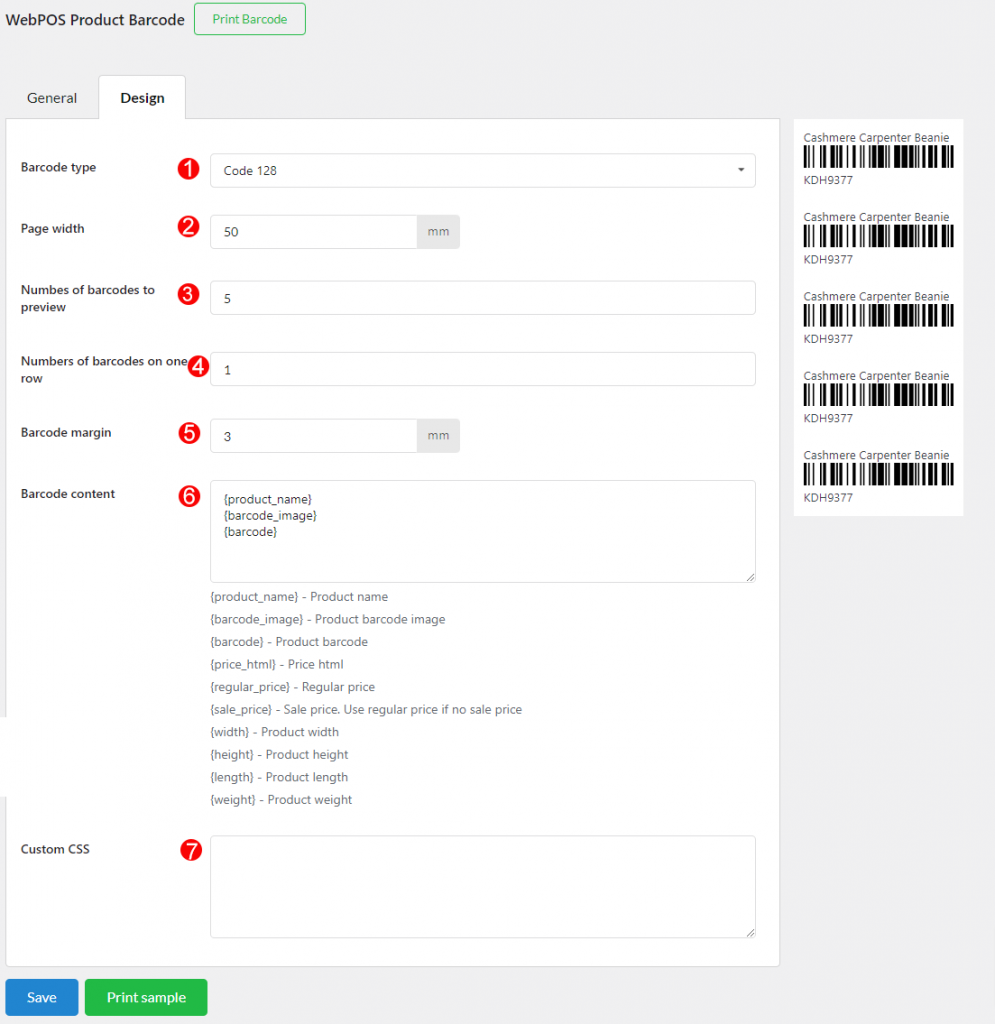Select the Numbers of barcodes on one row field
Screen dimensions: 995x1024
[482, 369]
